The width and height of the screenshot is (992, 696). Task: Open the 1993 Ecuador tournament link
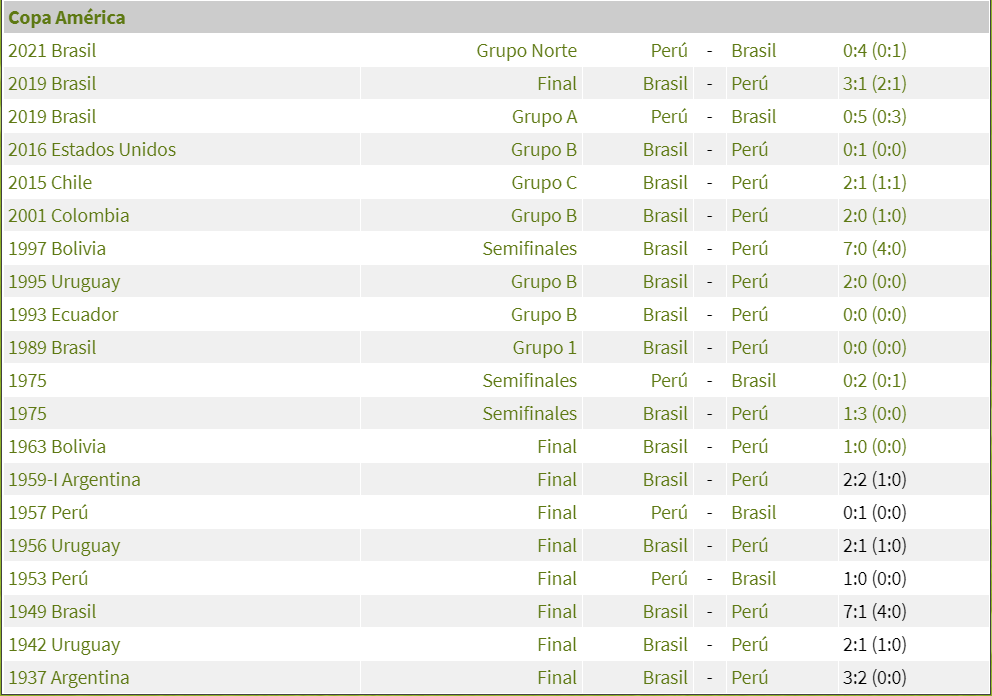(x=63, y=315)
